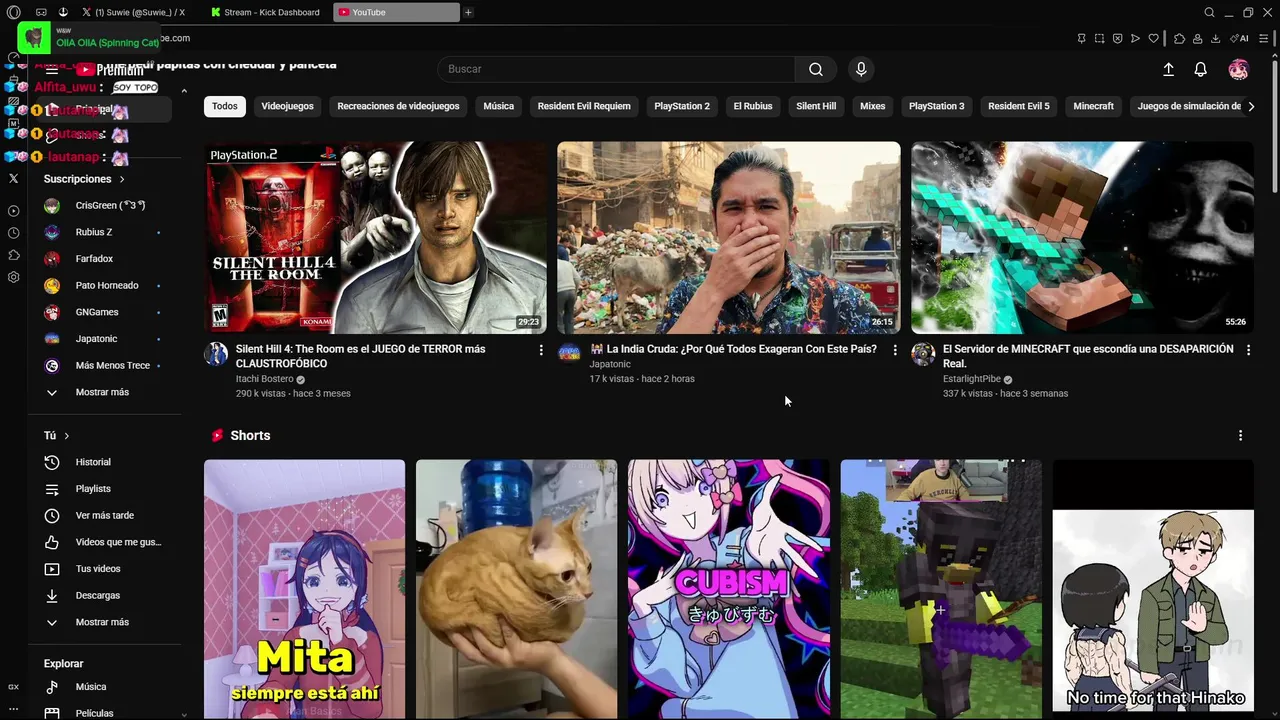Click the OIIA OIIA Spinning Cat player popup
Viewport: 1280px width, 720px height.
[x=90, y=38]
